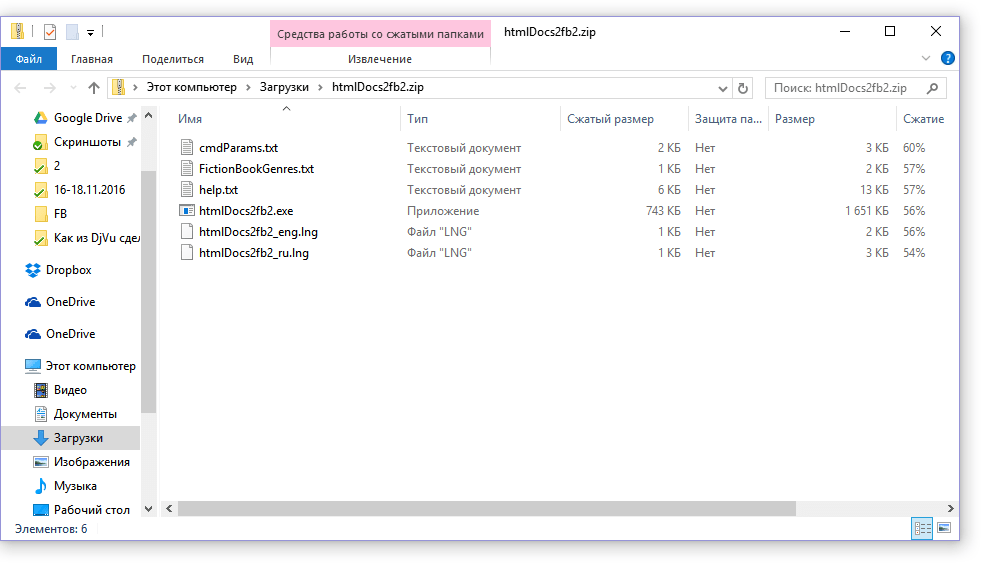Image resolution: width=981 pixels, height=563 pixels.
Task: Click the New Folder icon in title bar
Action: (x=72, y=32)
